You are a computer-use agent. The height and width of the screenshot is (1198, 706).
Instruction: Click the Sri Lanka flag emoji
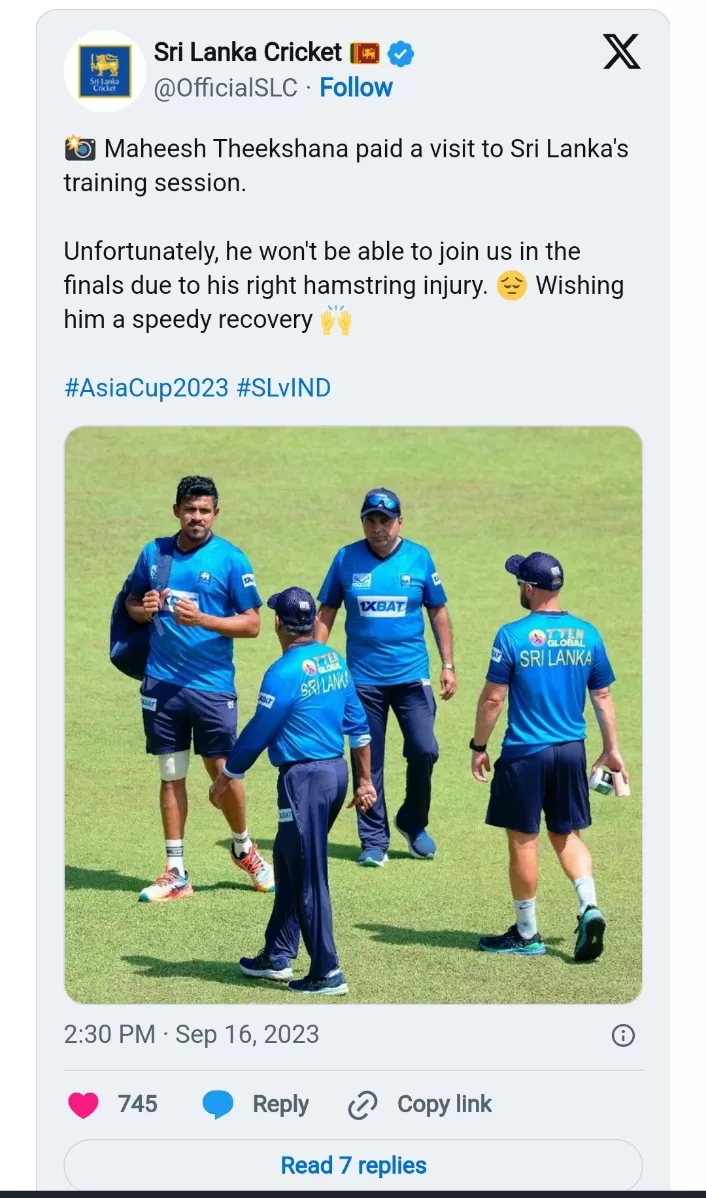(x=364, y=53)
